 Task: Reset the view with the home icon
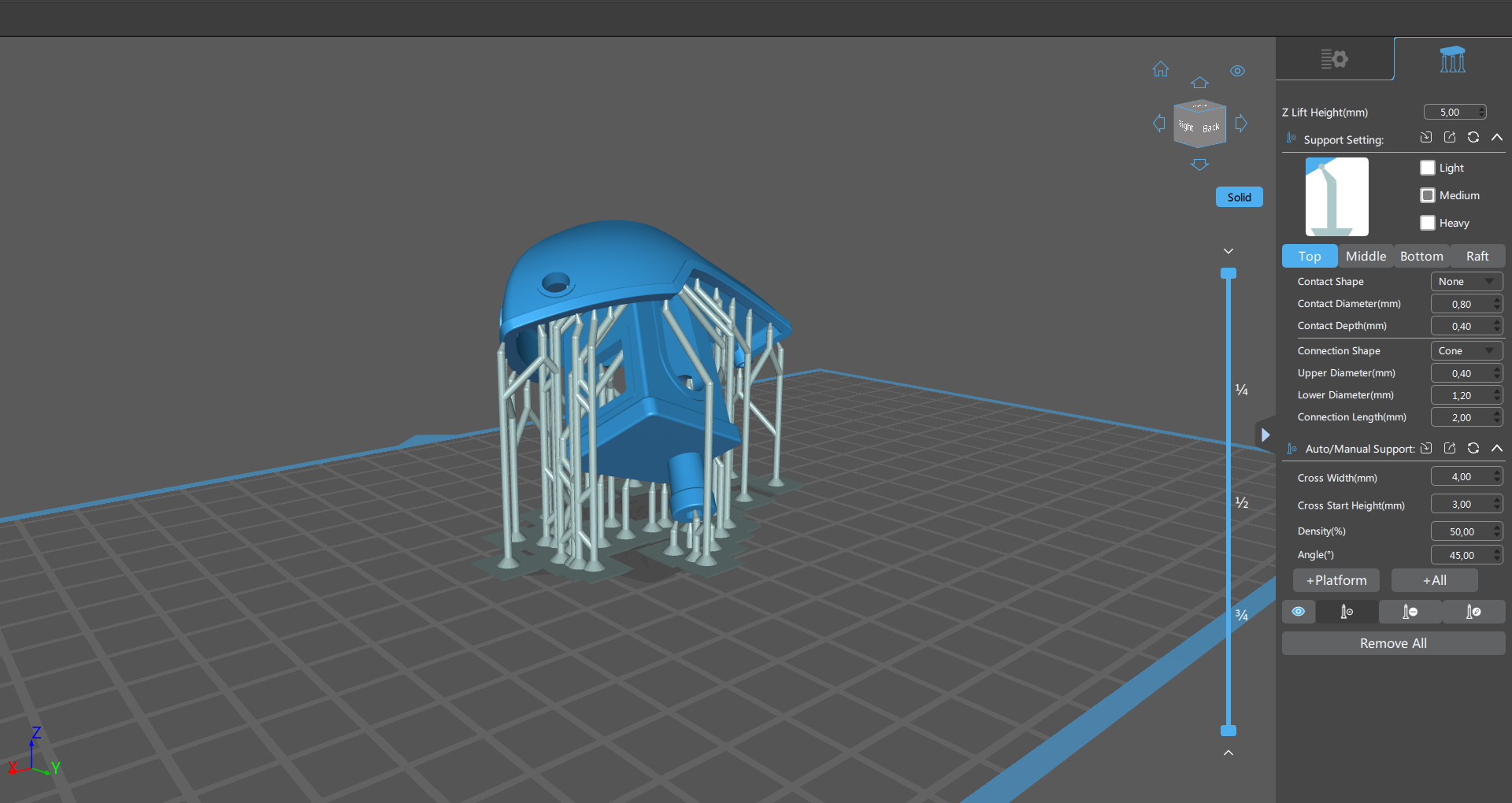1161,69
